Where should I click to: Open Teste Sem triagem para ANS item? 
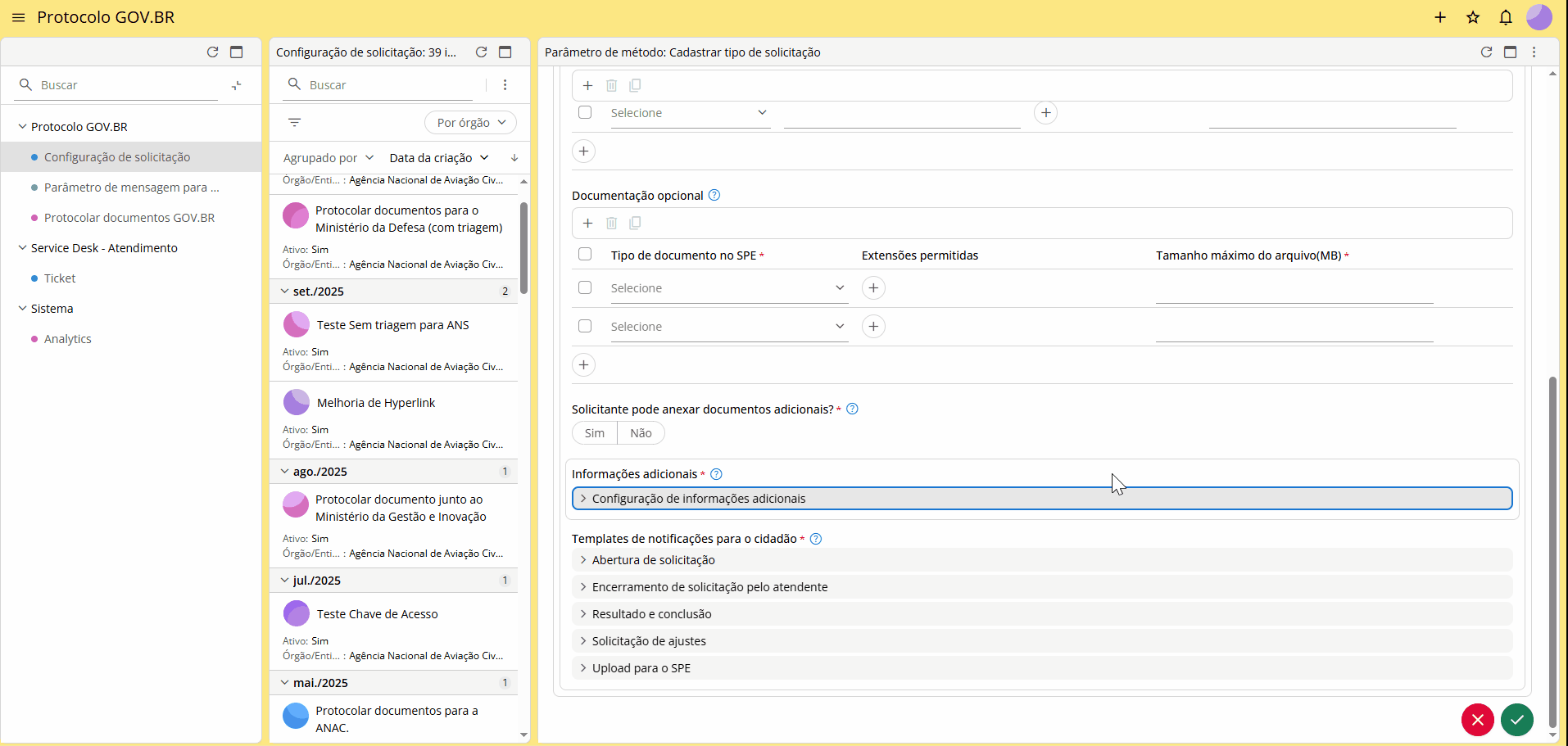(393, 342)
